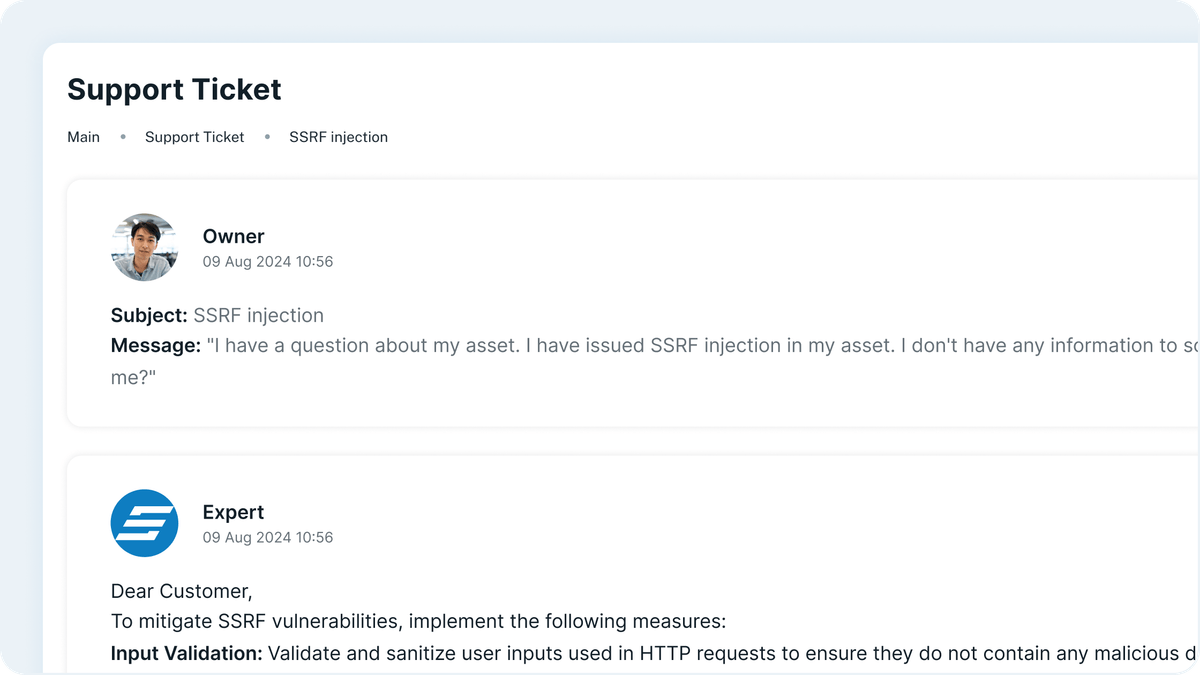The height and width of the screenshot is (675, 1200).
Task: Go to Support Ticket breadcrumb
Action: (x=194, y=137)
